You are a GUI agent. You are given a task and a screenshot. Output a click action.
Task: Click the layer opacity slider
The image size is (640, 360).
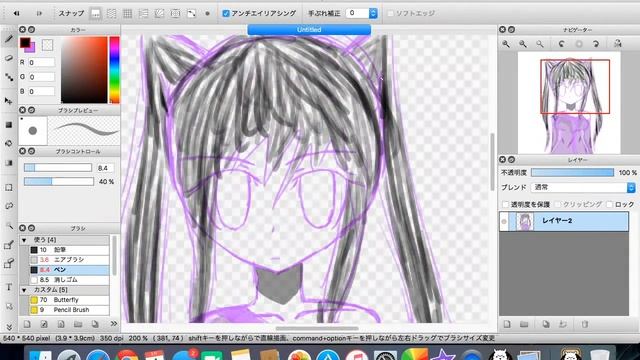tap(573, 173)
